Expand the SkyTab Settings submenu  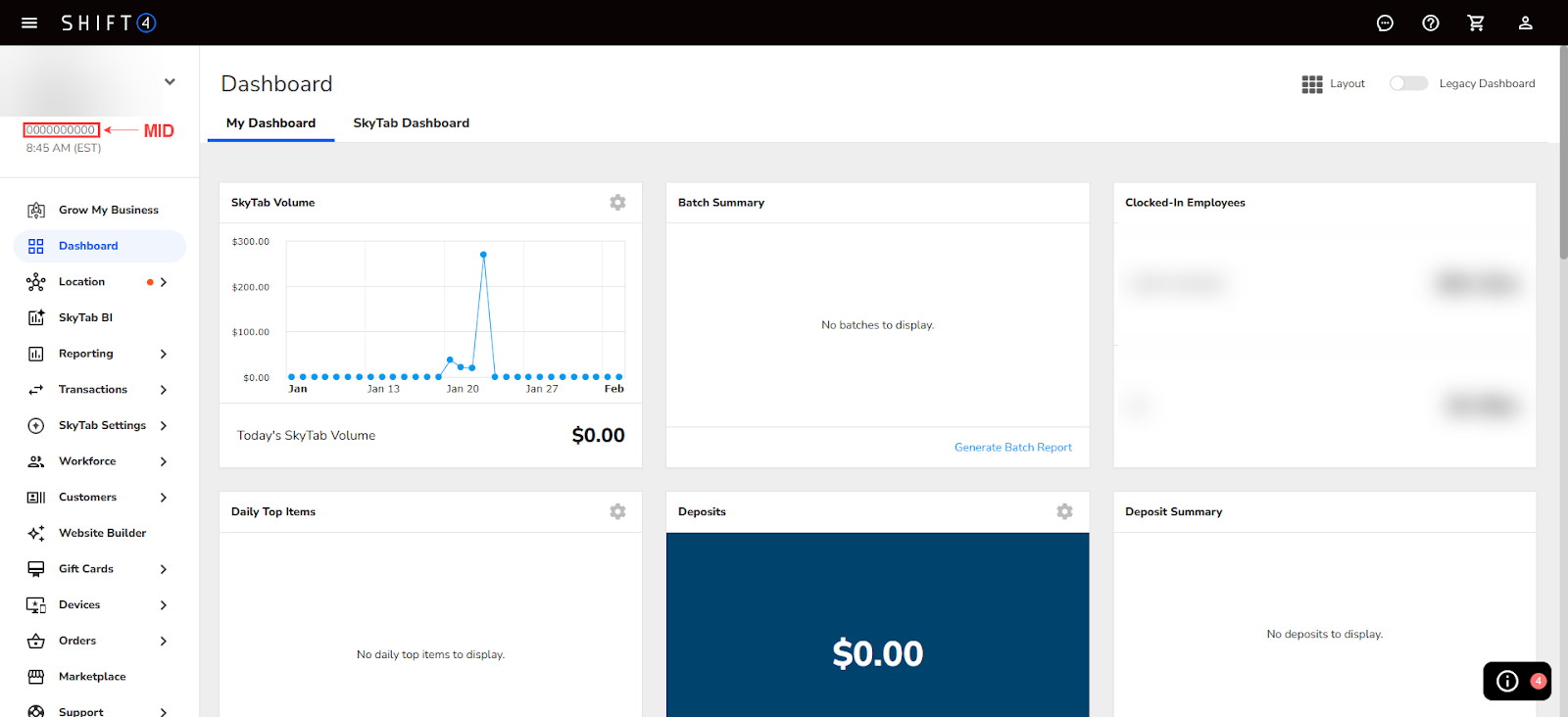pos(163,426)
